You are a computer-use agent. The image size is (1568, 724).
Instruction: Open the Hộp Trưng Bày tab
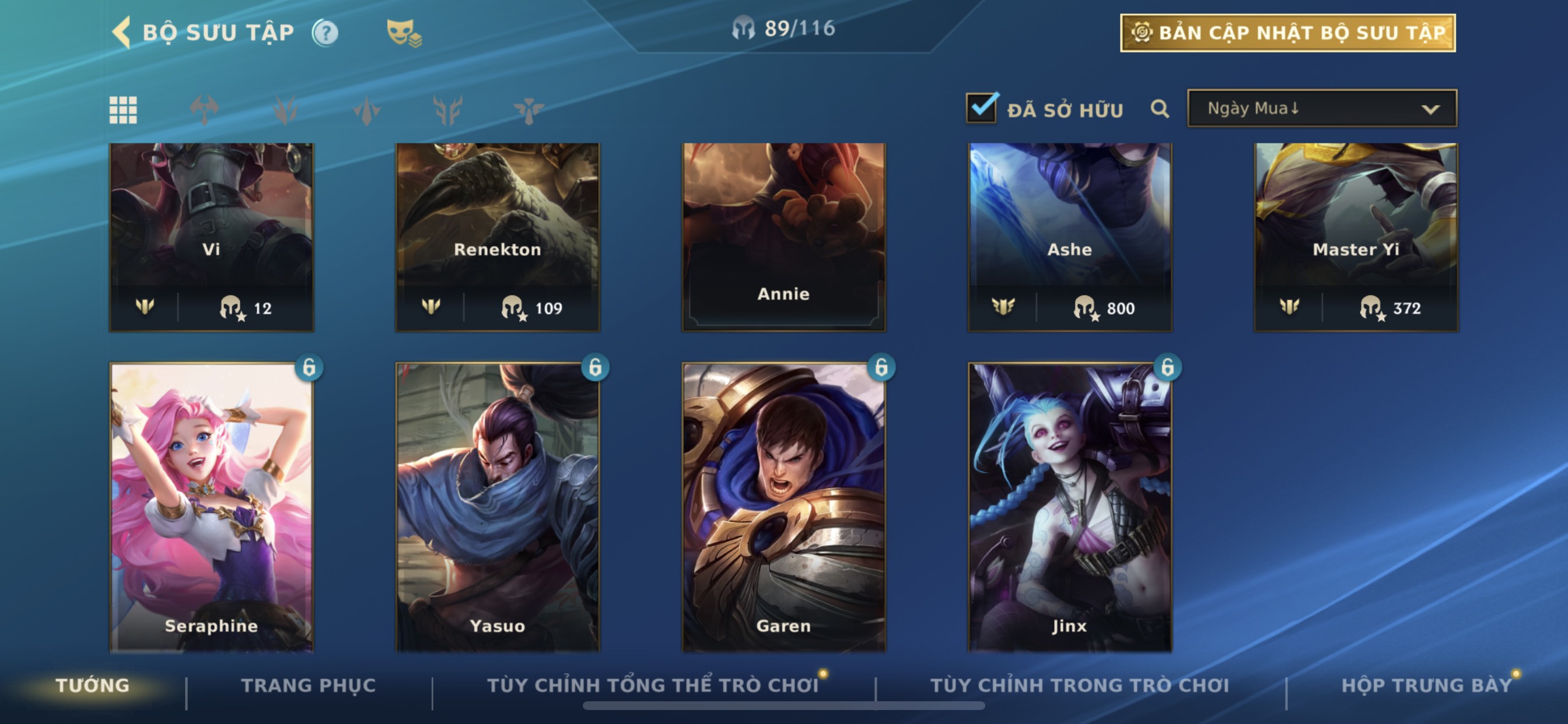[x=1427, y=685]
